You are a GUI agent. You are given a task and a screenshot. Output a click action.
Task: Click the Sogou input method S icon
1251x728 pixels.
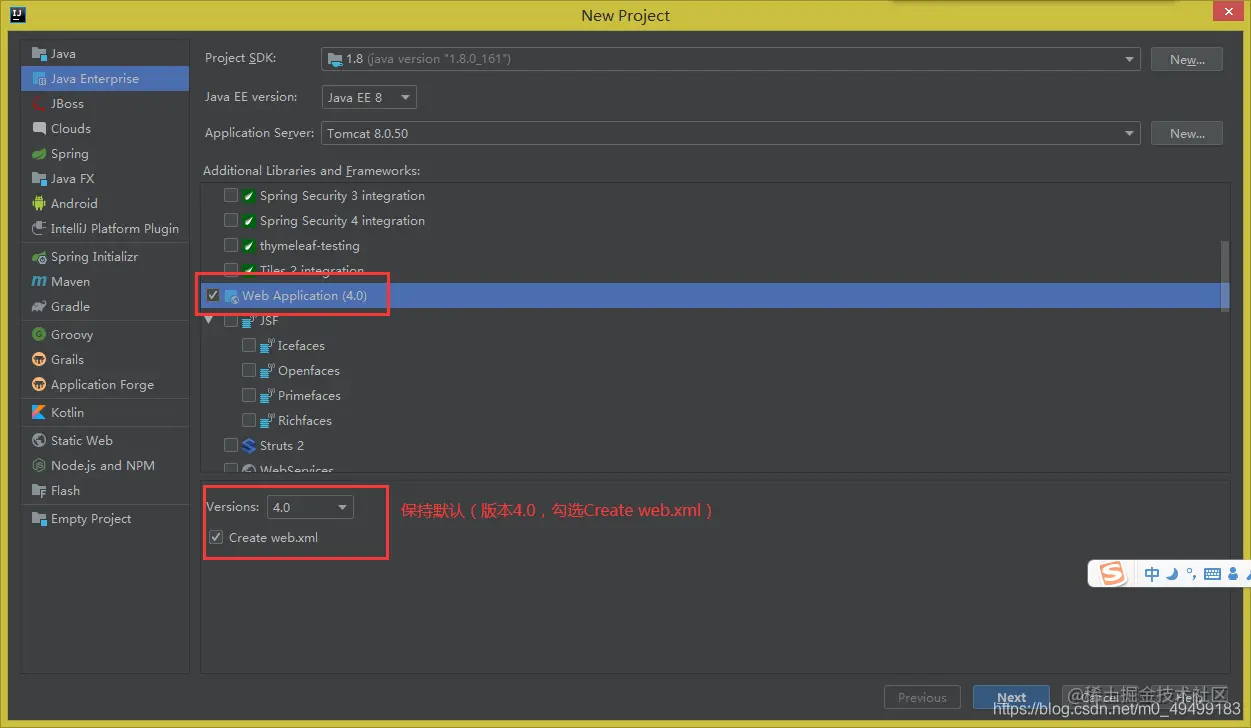(x=1111, y=573)
